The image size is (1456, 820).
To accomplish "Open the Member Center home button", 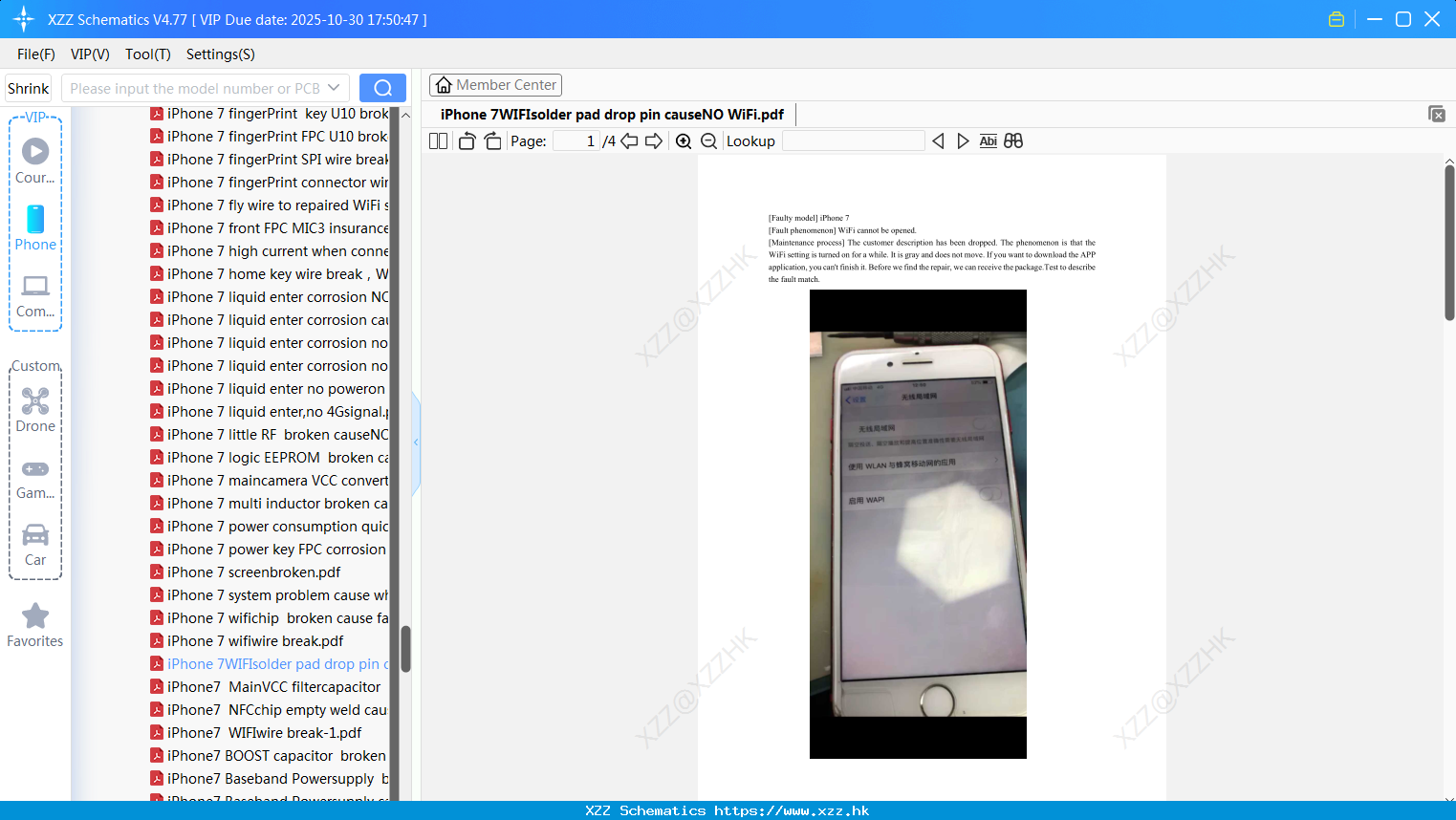I will click(x=495, y=85).
